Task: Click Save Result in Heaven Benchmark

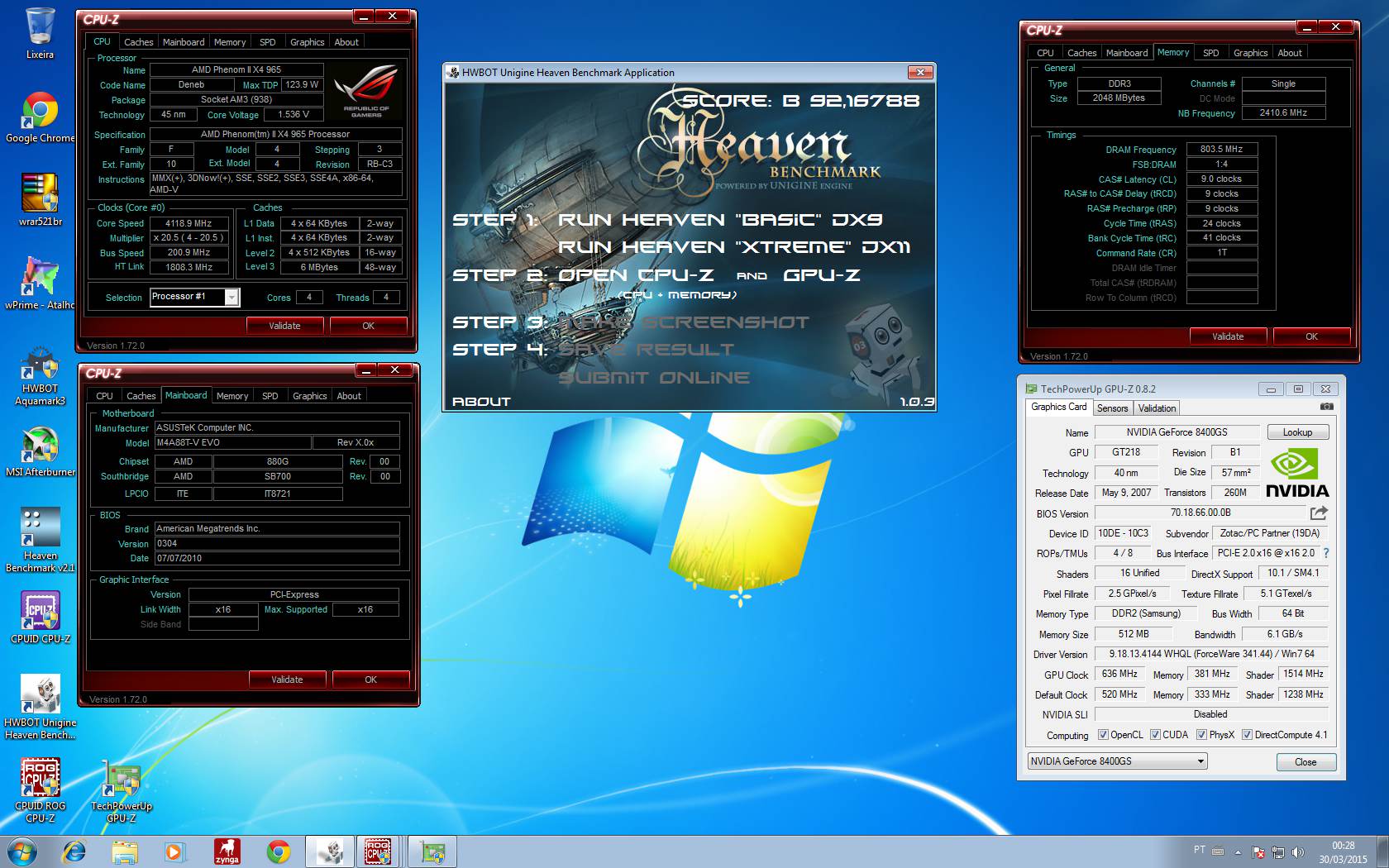Action: (646, 350)
